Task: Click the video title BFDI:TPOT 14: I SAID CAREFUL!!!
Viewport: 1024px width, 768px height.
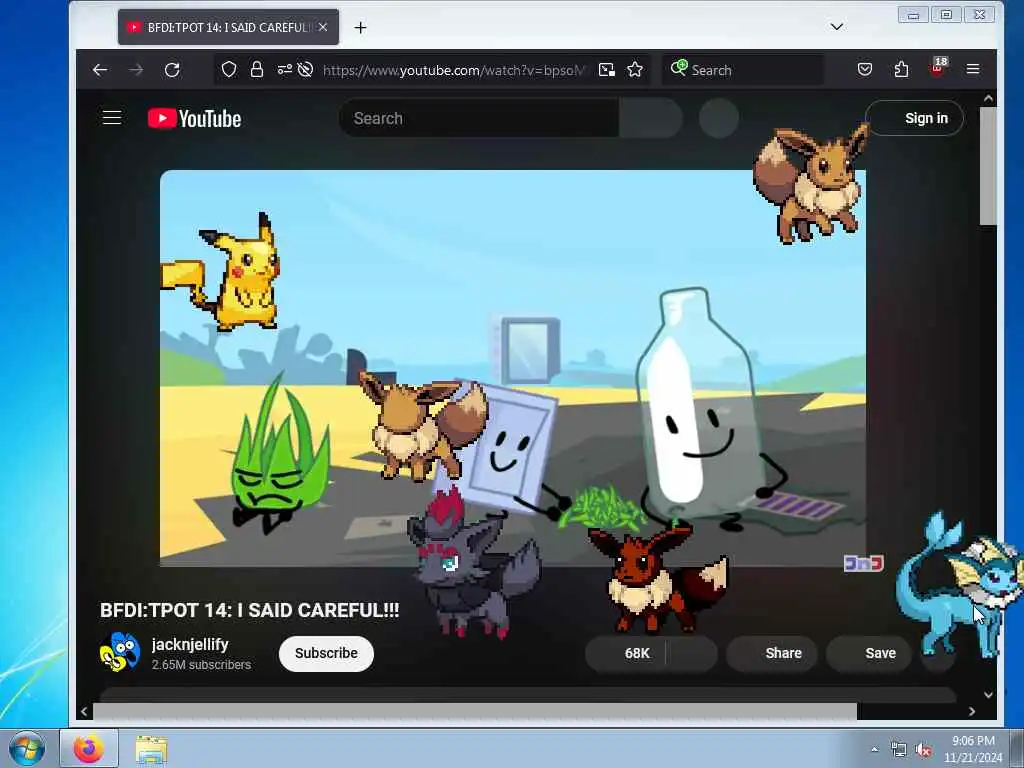Action: coord(249,610)
